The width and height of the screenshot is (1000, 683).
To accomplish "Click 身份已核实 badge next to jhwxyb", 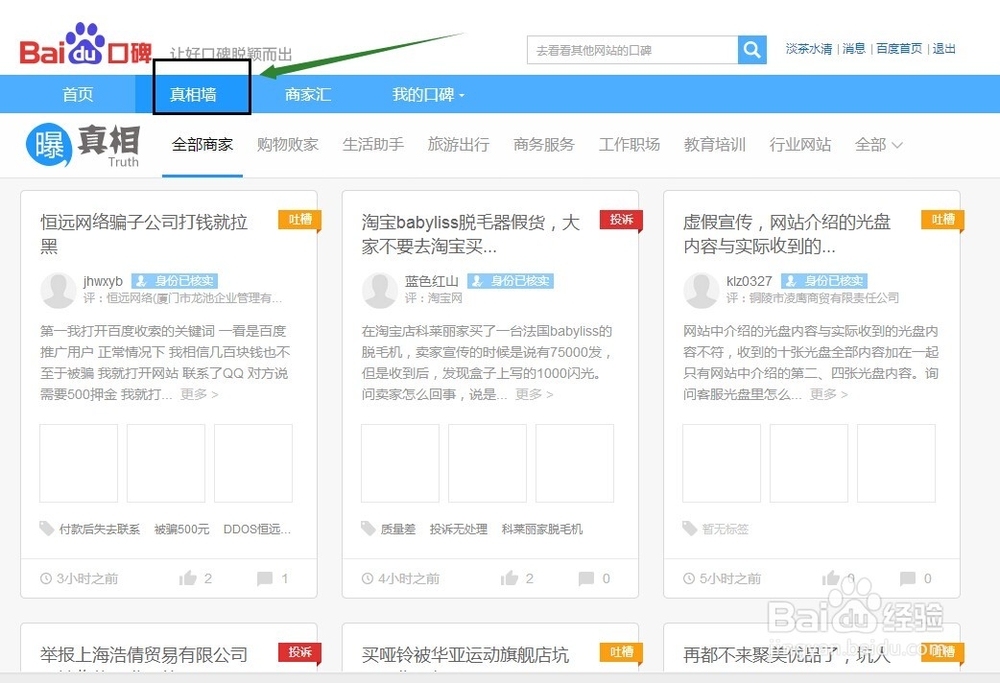I will [x=174, y=281].
